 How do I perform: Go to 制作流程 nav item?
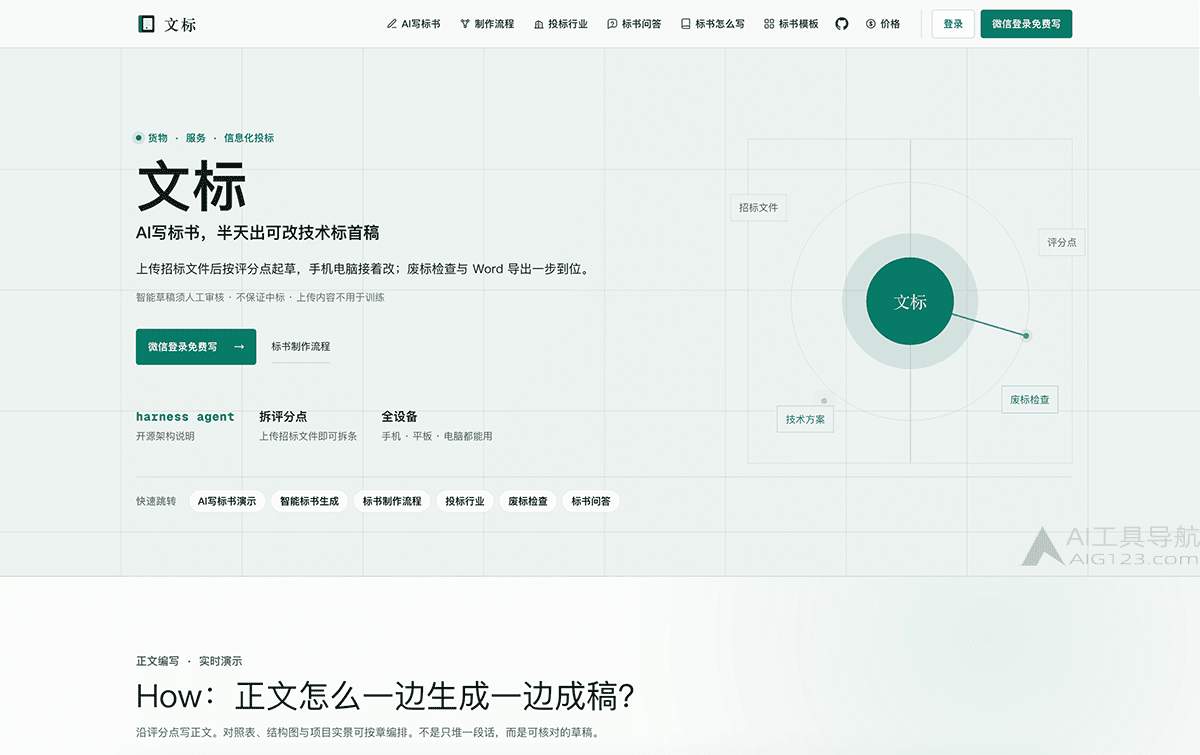487,24
